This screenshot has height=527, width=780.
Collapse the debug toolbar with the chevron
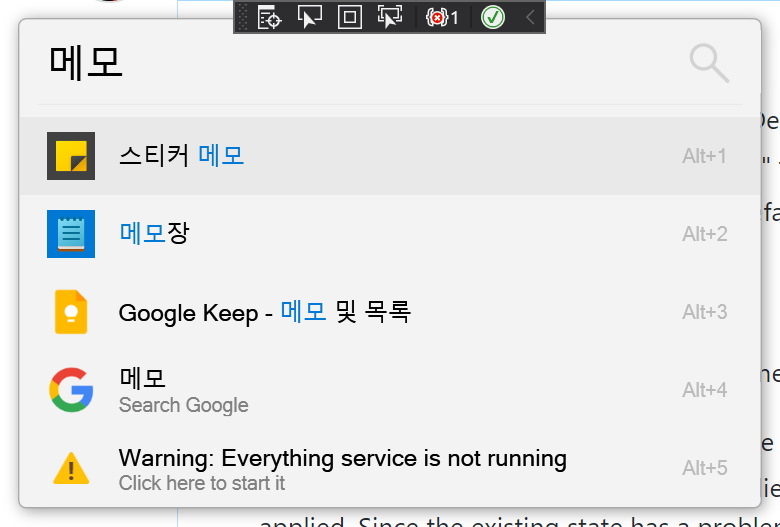coord(530,17)
